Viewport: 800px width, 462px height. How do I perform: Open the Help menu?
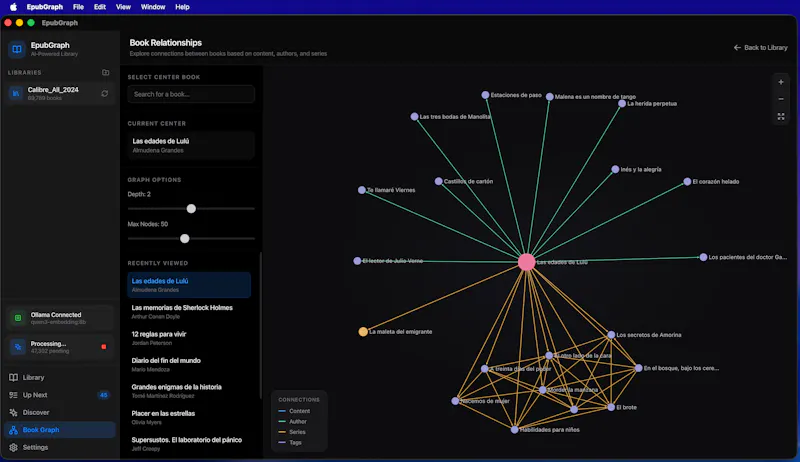click(182, 7)
